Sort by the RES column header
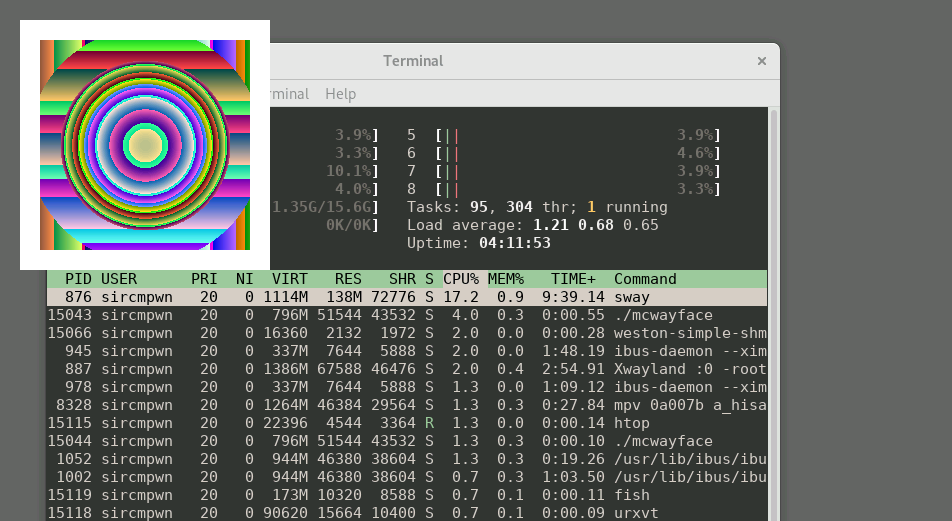 (x=348, y=279)
